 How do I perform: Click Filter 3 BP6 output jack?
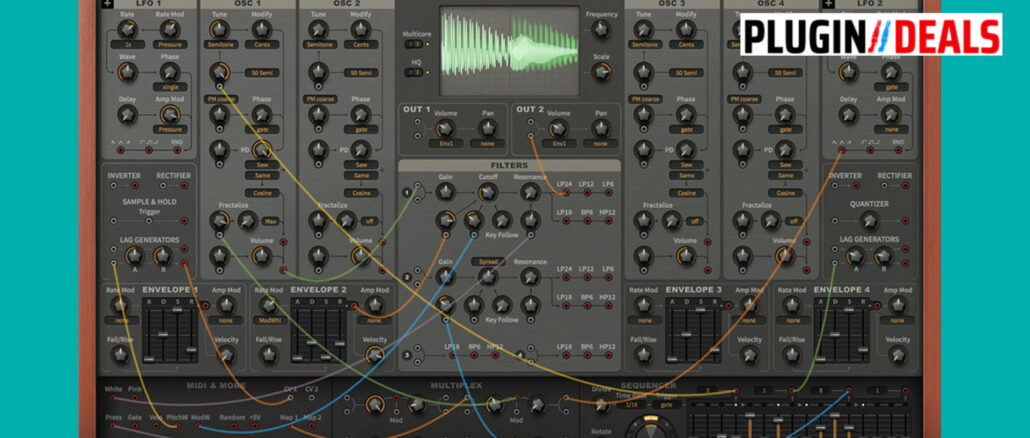475,355
